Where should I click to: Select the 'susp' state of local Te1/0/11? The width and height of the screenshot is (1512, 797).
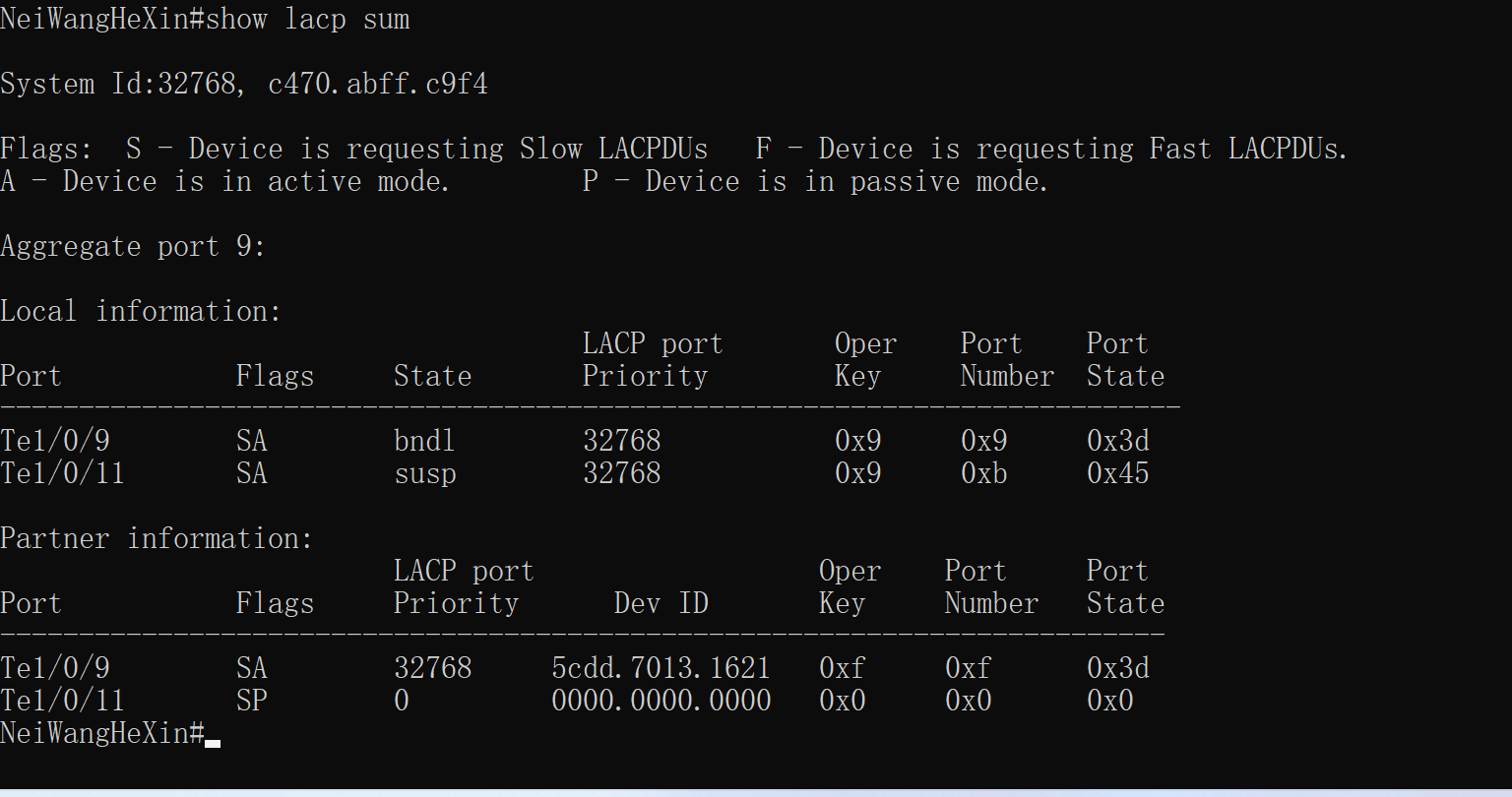pyautogui.click(x=424, y=474)
